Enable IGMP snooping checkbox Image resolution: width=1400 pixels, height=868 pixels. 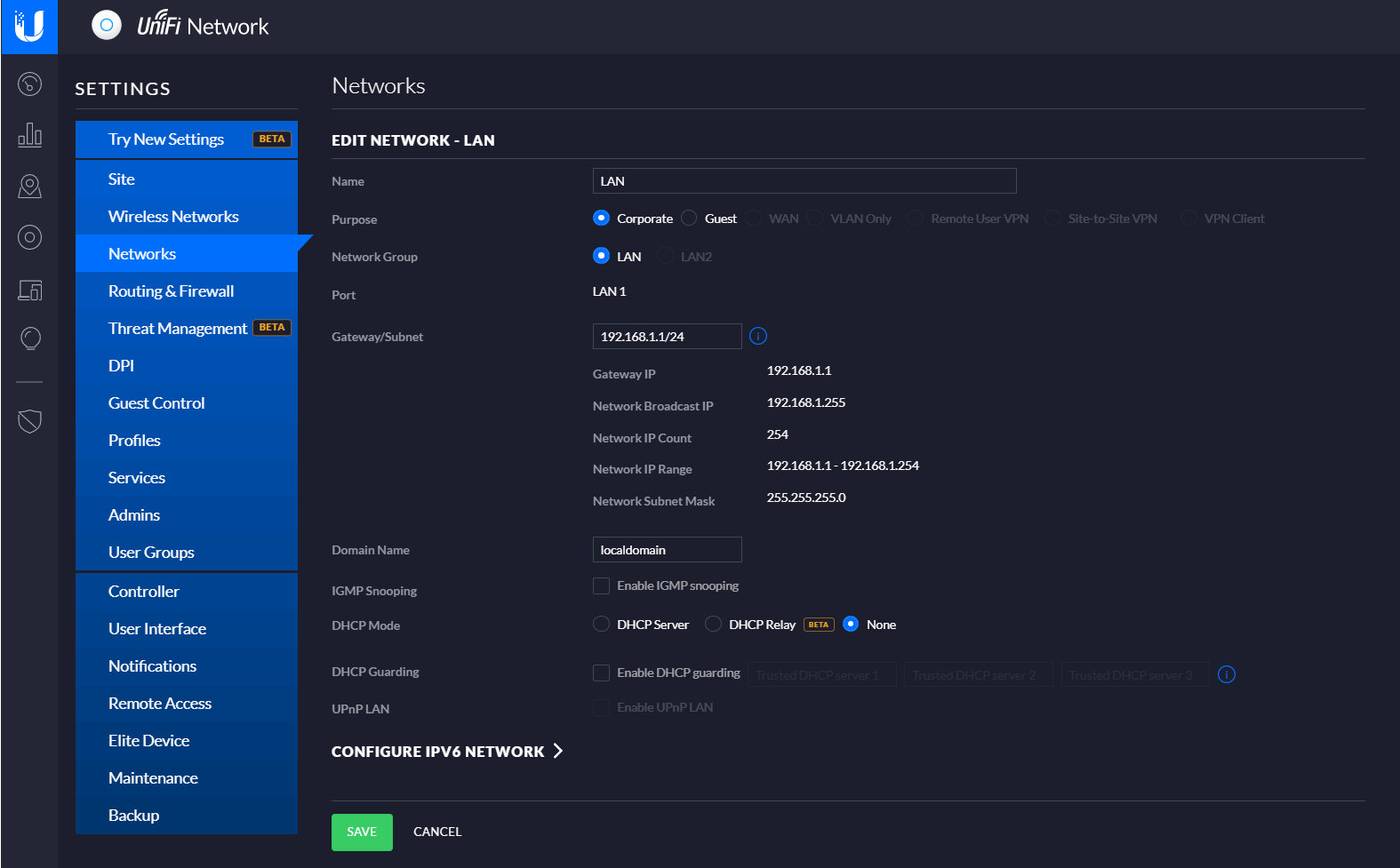[x=602, y=586]
